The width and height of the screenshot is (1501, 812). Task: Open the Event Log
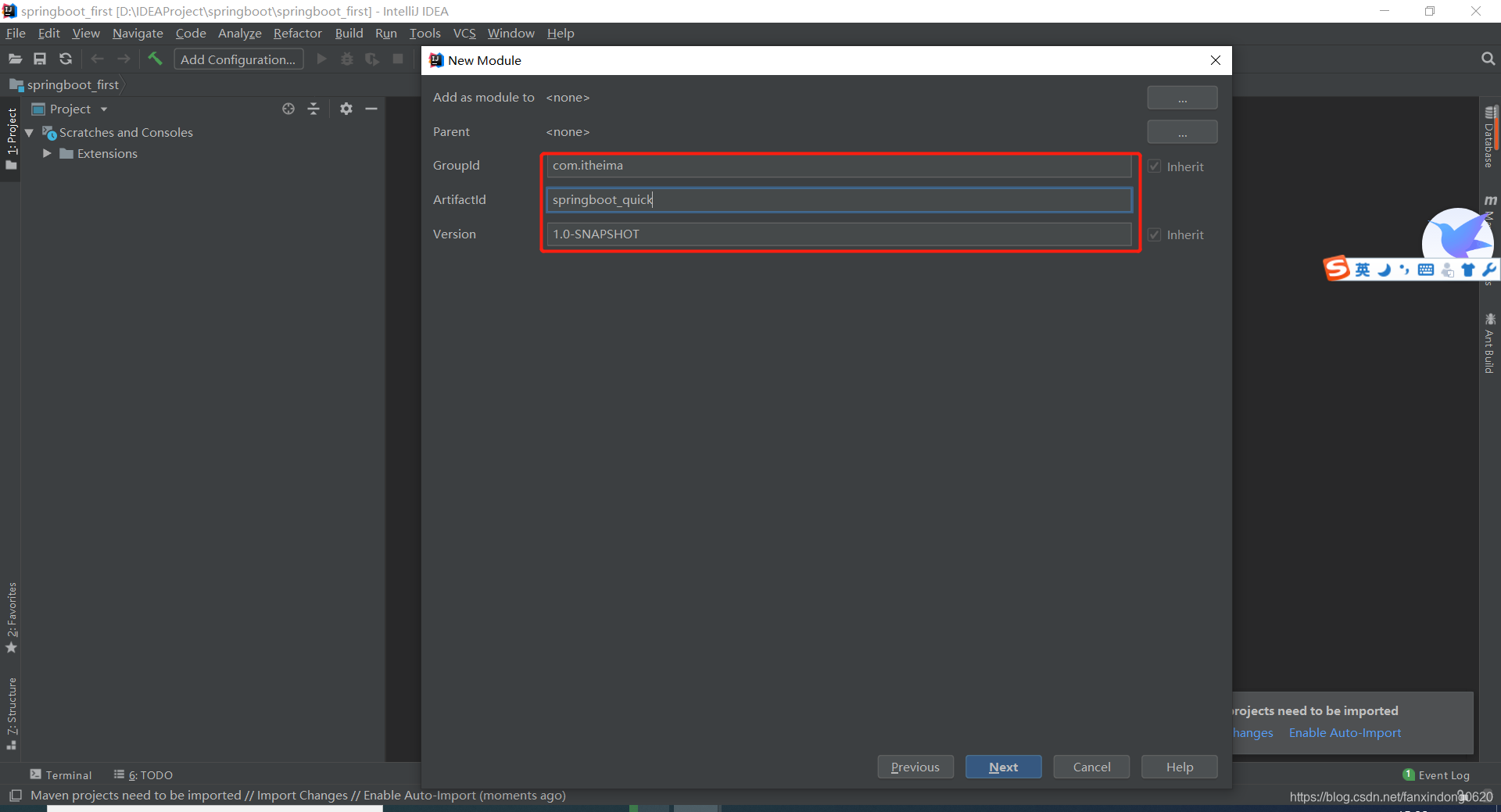1436,774
